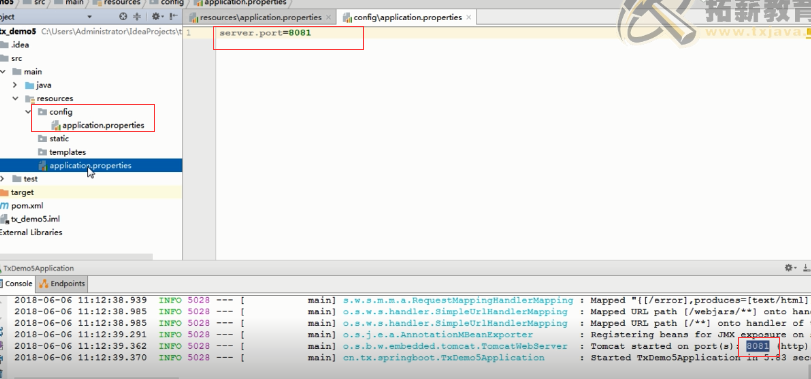This screenshot has width=811, height=379.
Task: Expand the java folder arrow
Action: [x=15, y=85]
